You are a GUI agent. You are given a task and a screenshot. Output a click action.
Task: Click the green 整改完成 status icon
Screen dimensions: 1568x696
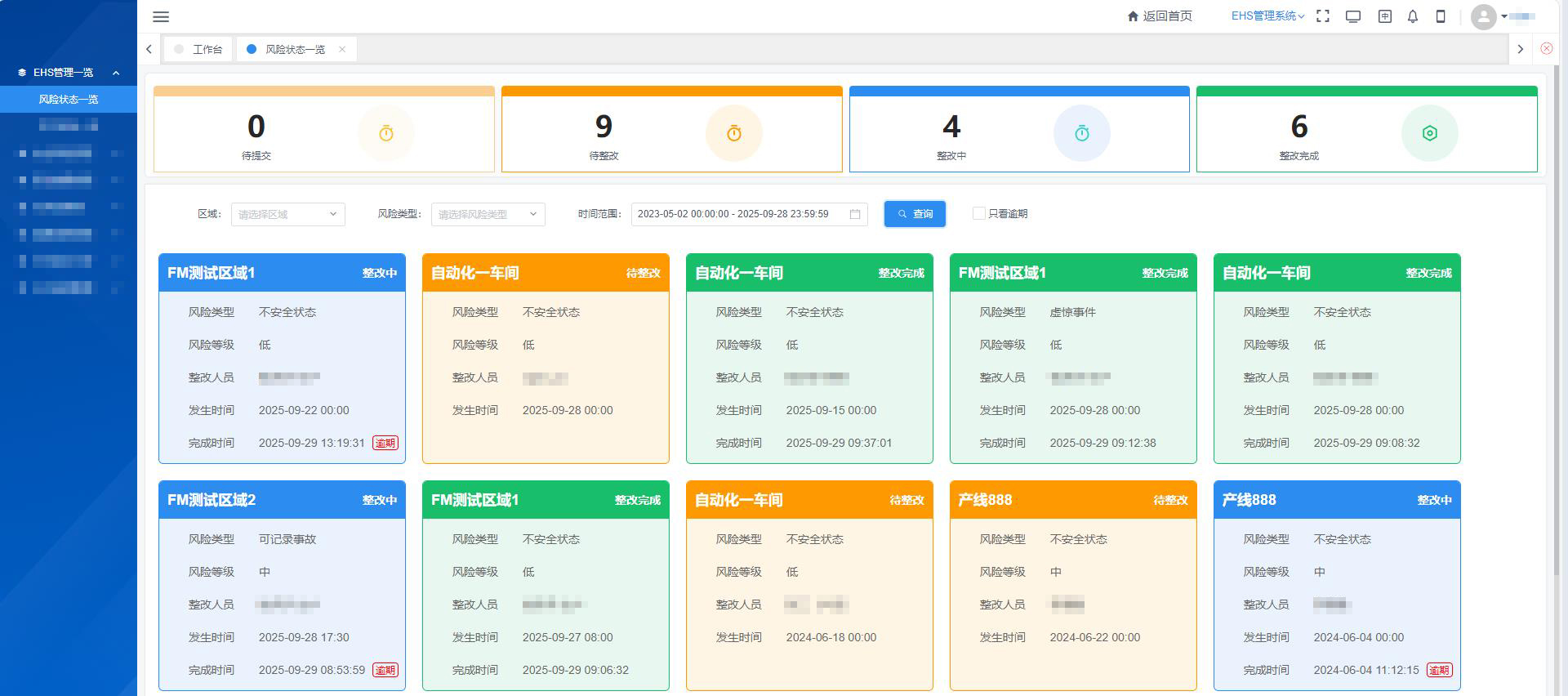(1429, 133)
